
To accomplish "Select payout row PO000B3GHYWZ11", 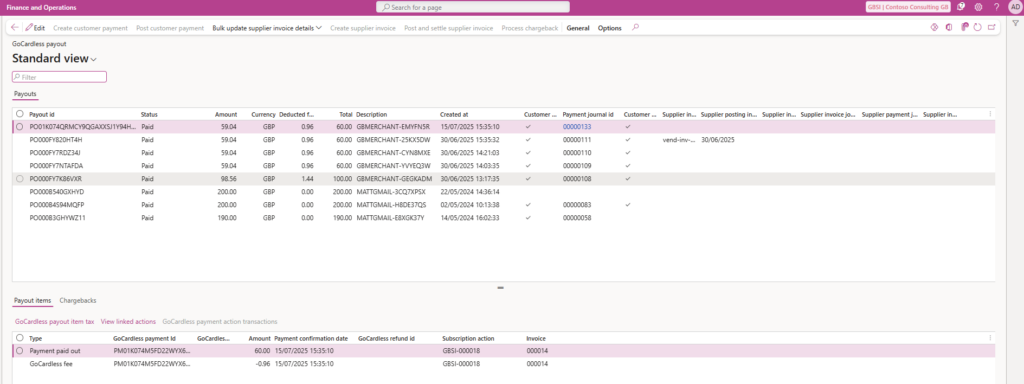I will click(503, 217).
